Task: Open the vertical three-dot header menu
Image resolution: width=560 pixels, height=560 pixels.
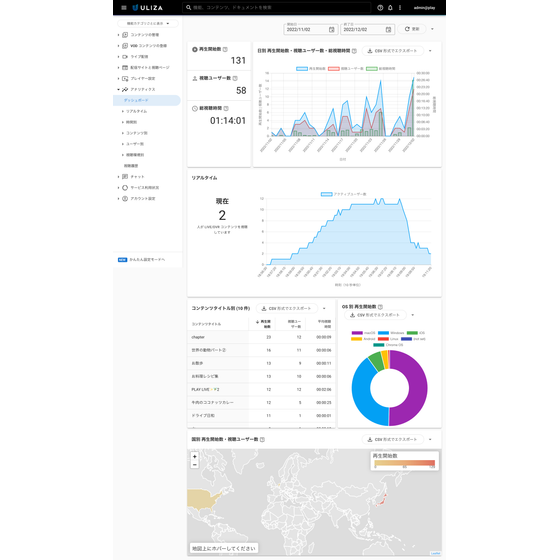Action: tap(400, 8)
